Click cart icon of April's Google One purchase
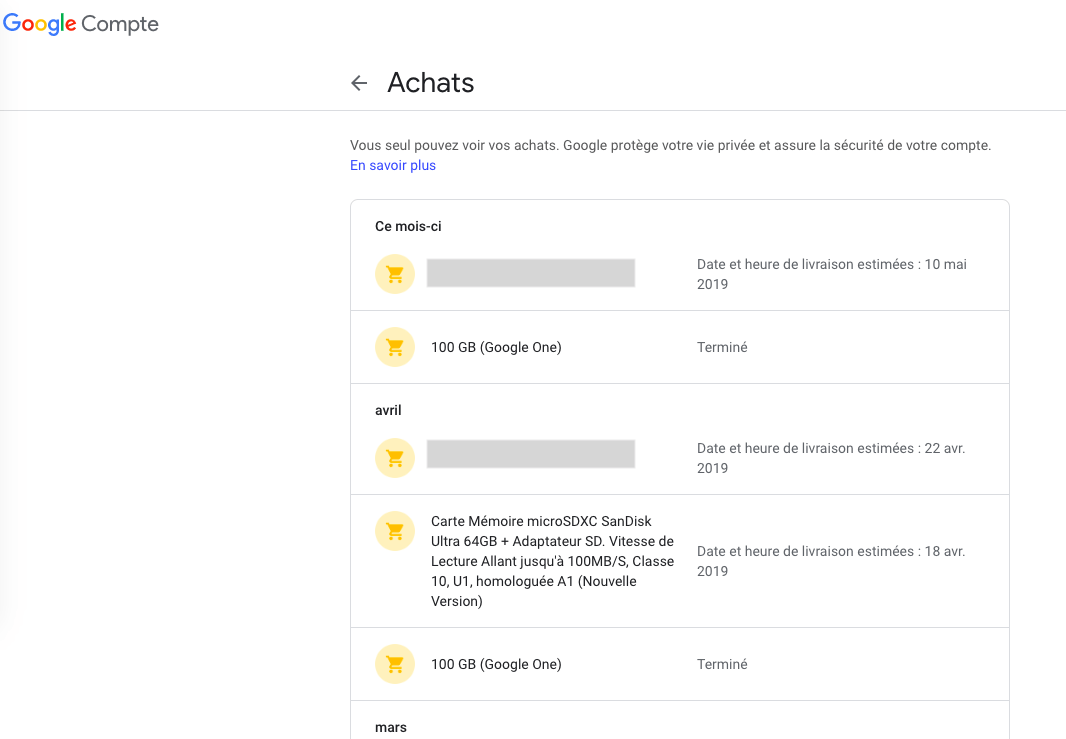Image resolution: width=1066 pixels, height=739 pixels. 395,664
